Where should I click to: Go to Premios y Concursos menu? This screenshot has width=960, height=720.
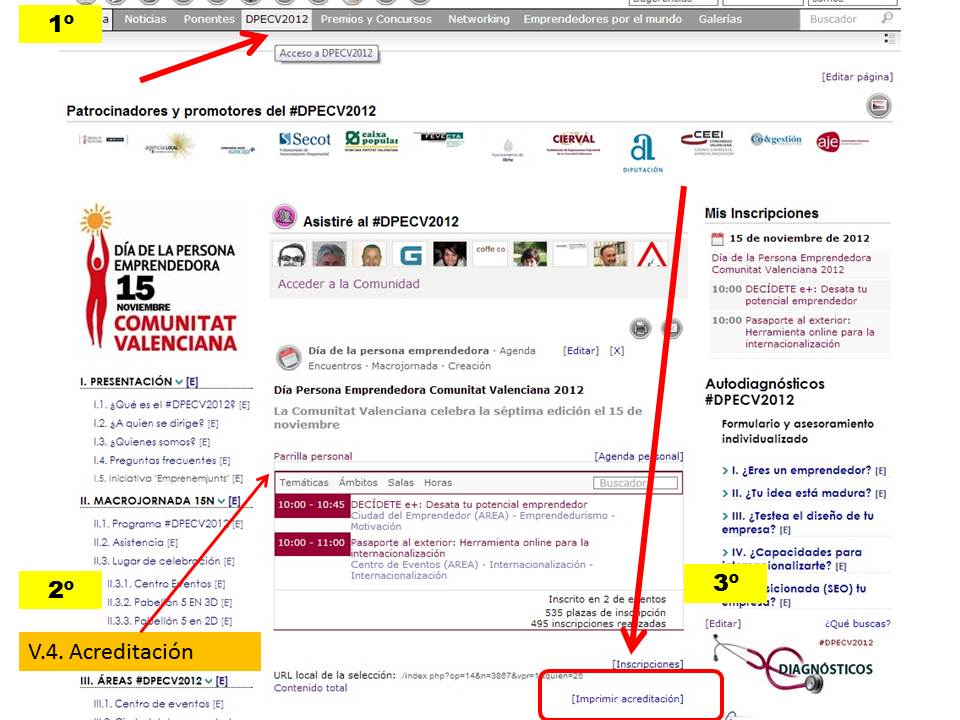[x=376, y=19]
